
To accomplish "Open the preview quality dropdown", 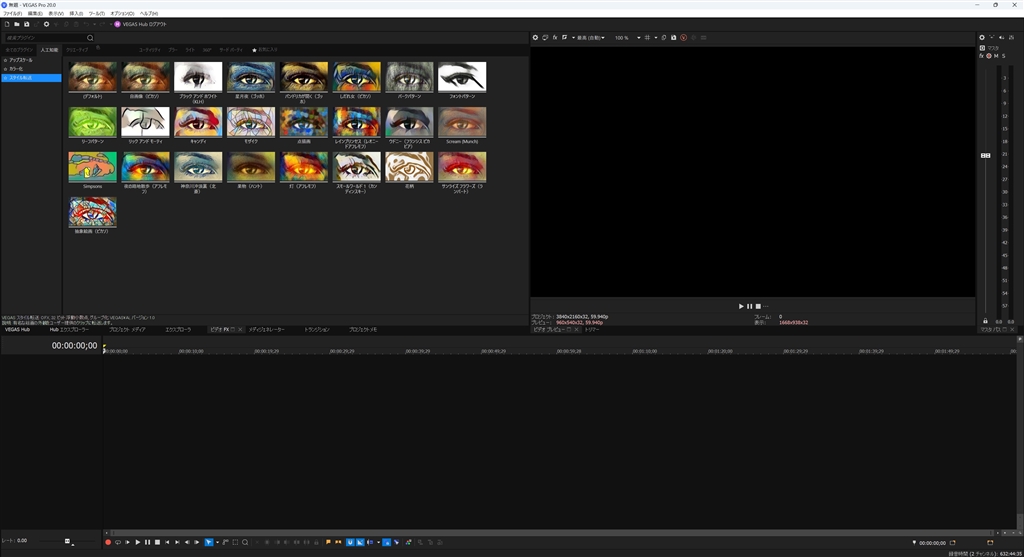I will tap(589, 38).
